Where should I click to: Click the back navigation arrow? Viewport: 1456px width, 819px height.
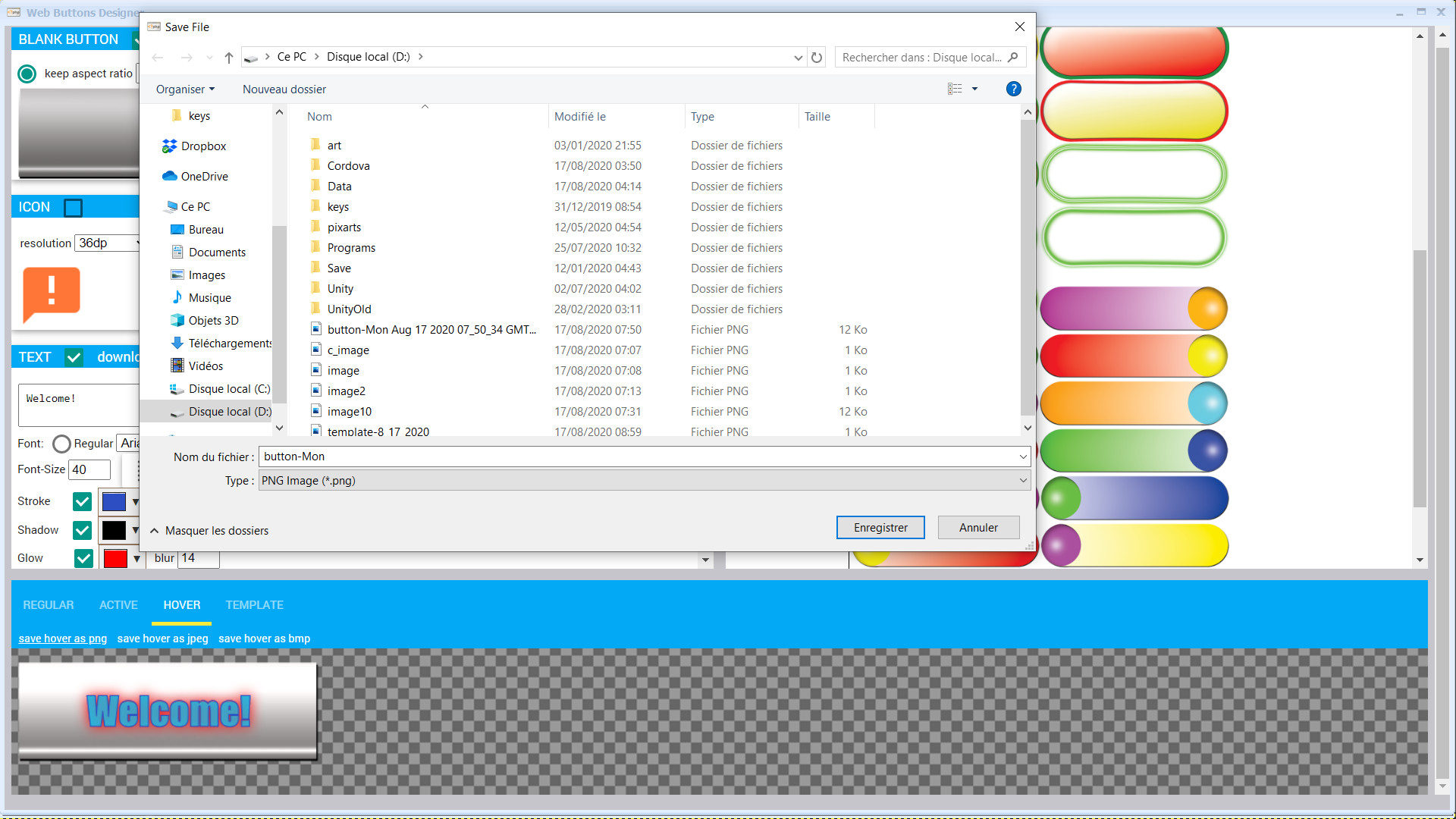(158, 57)
